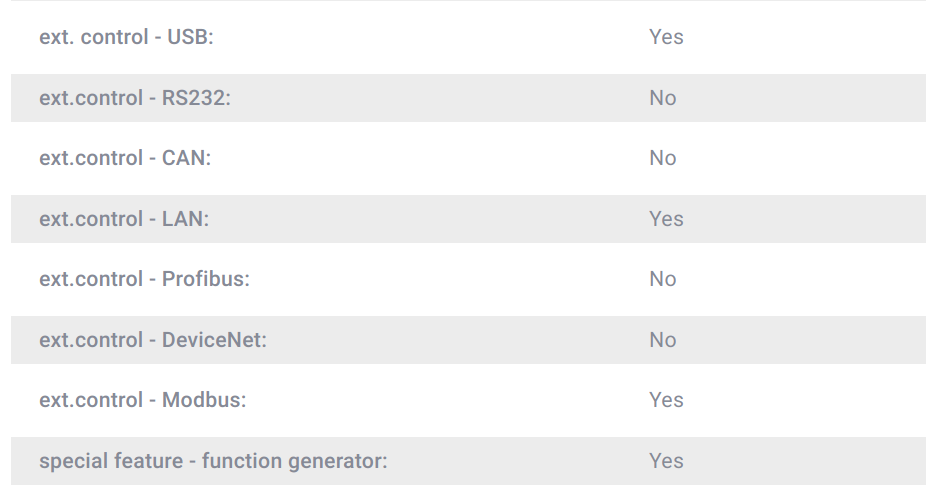Click the No value for RS232
The height and width of the screenshot is (487, 926).
pyautogui.click(x=662, y=98)
